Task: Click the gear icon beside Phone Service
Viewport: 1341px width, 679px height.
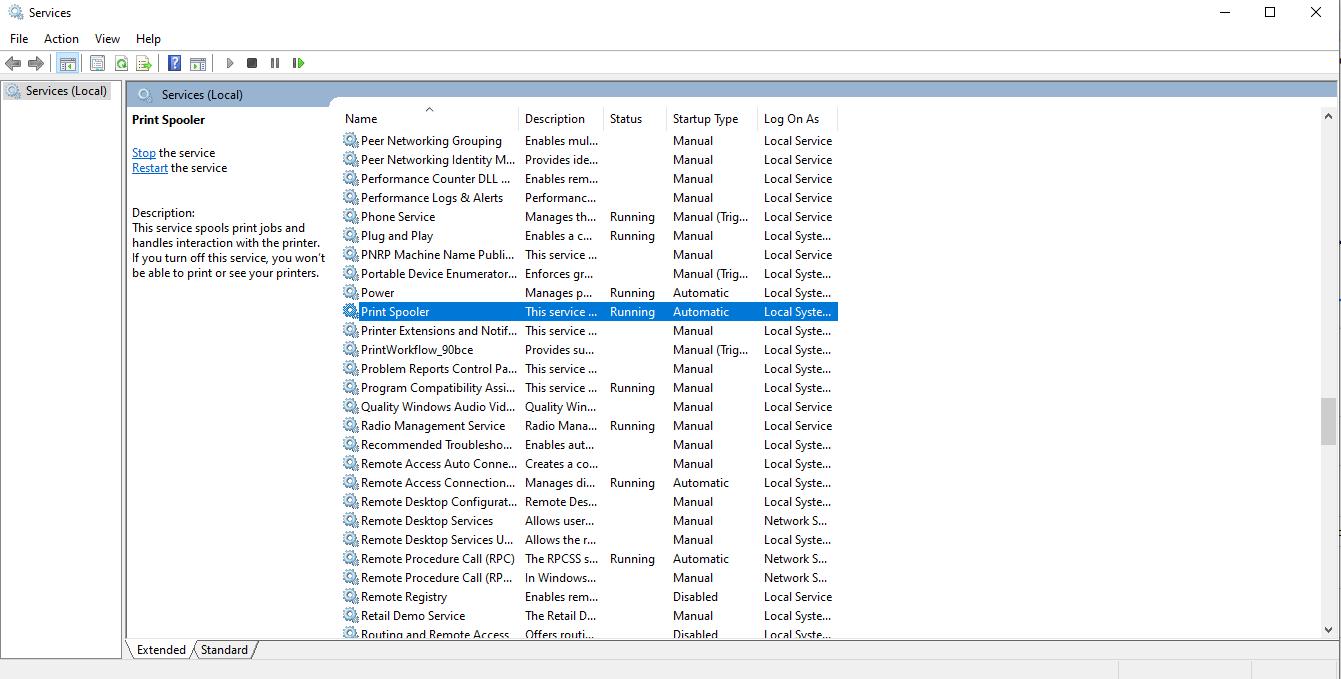Action: point(351,217)
